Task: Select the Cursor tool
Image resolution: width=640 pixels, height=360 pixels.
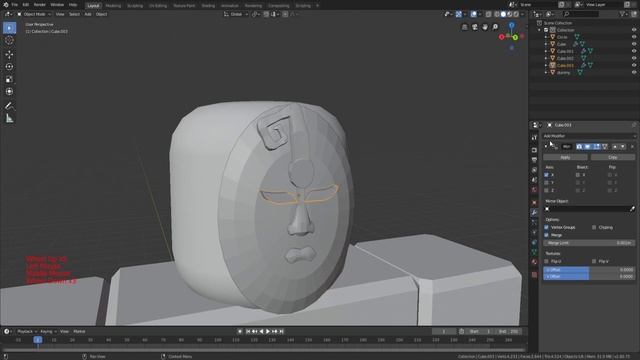Action: click(9, 40)
